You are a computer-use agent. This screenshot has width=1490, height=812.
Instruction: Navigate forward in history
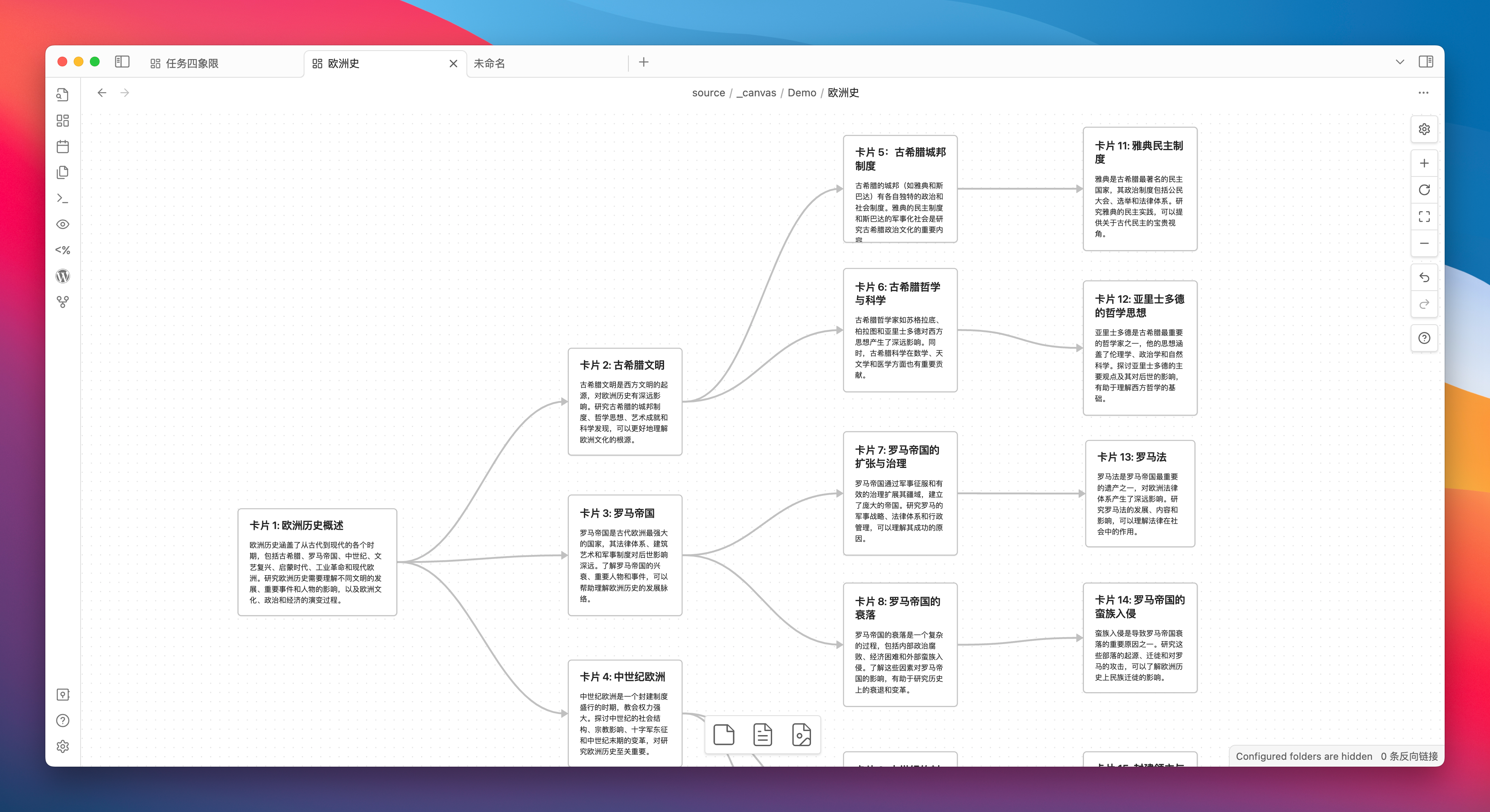(x=125, y=93)
